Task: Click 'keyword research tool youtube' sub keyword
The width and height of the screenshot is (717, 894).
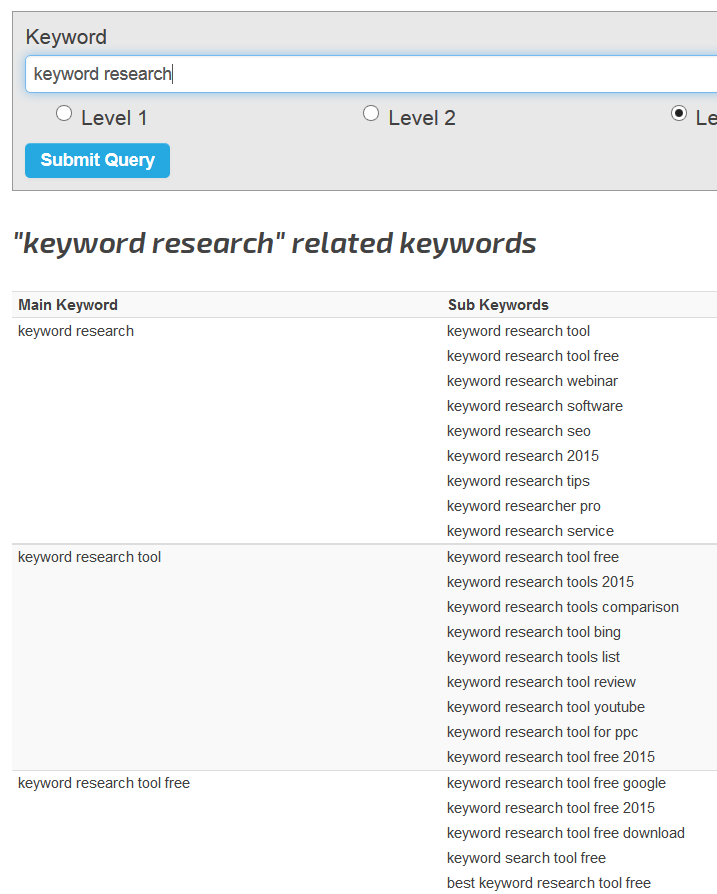Action: [545, 708]
